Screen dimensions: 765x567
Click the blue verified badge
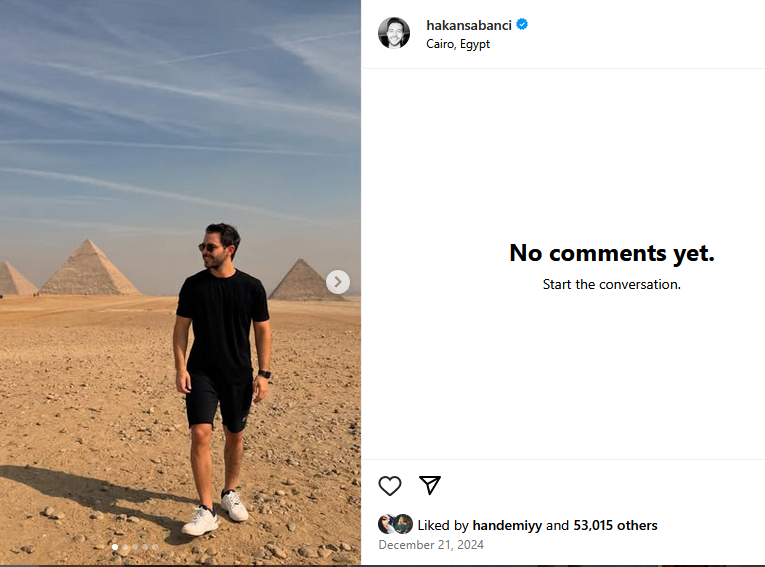522,24
